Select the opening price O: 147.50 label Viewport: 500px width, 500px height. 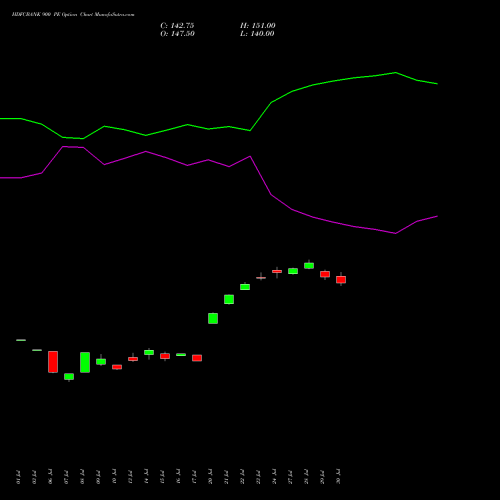click(x=177, y=34)
